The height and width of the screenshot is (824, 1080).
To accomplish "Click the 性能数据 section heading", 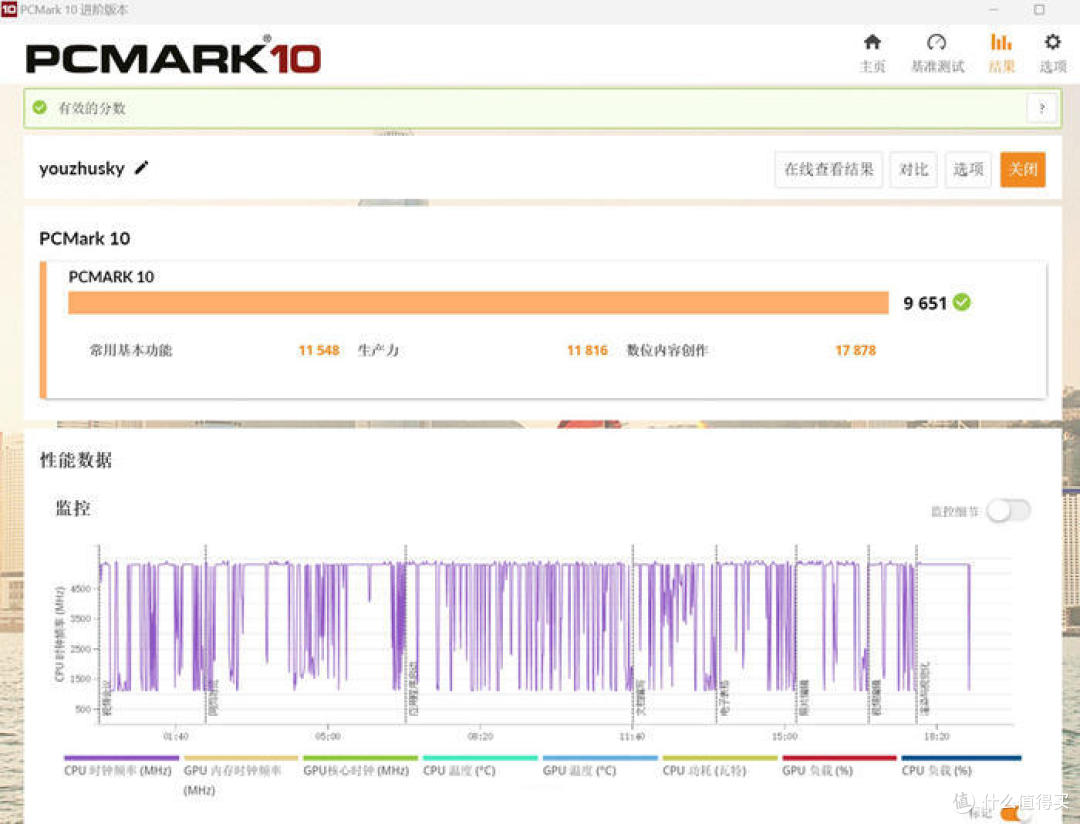I will (x=76, y=460).
